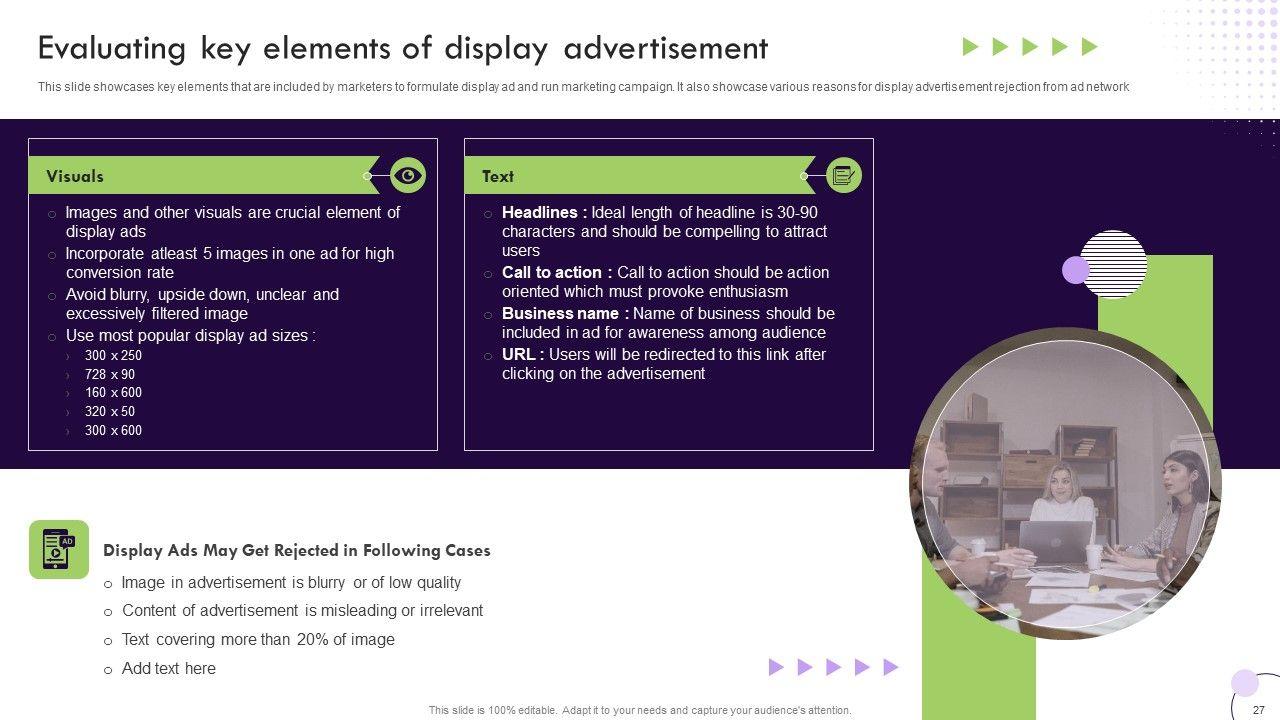The height and width of the screenshot is (720, 1280).
Task: Click the green mobile ad icon
Action: point(58,549)
